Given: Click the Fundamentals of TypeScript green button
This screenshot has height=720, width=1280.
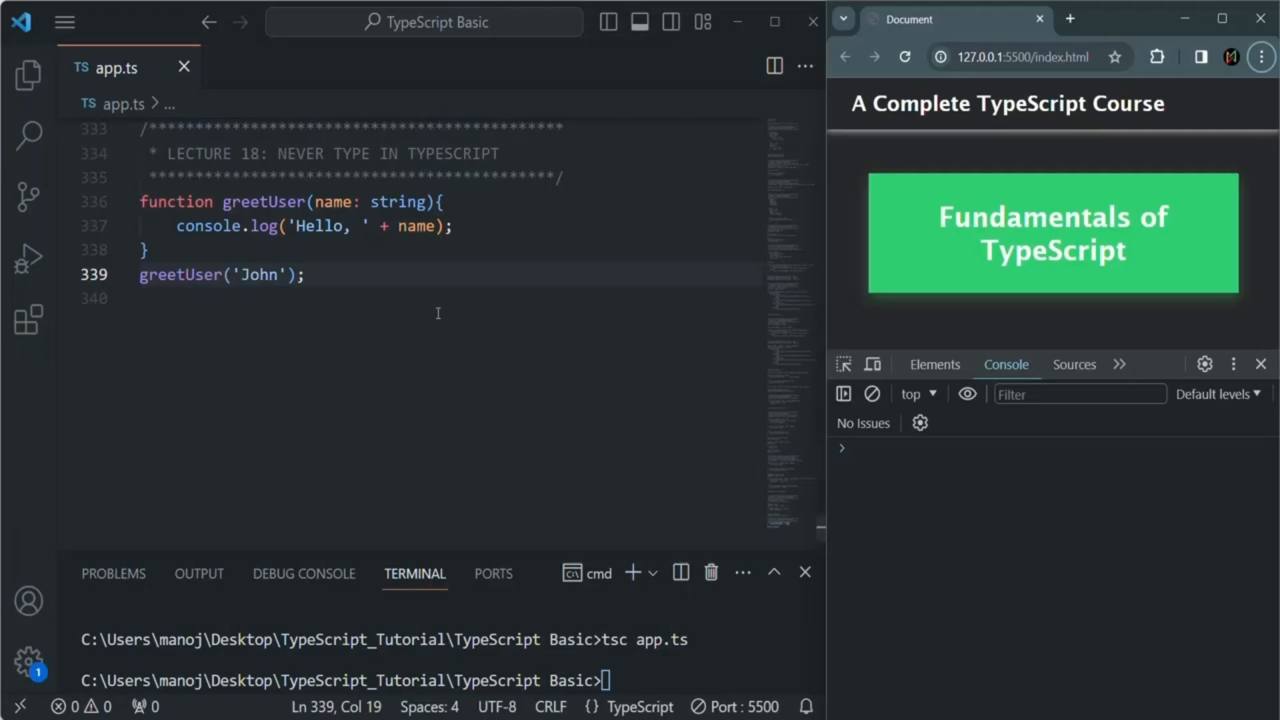Looking at the screenshot, I should pos(1053,233).
